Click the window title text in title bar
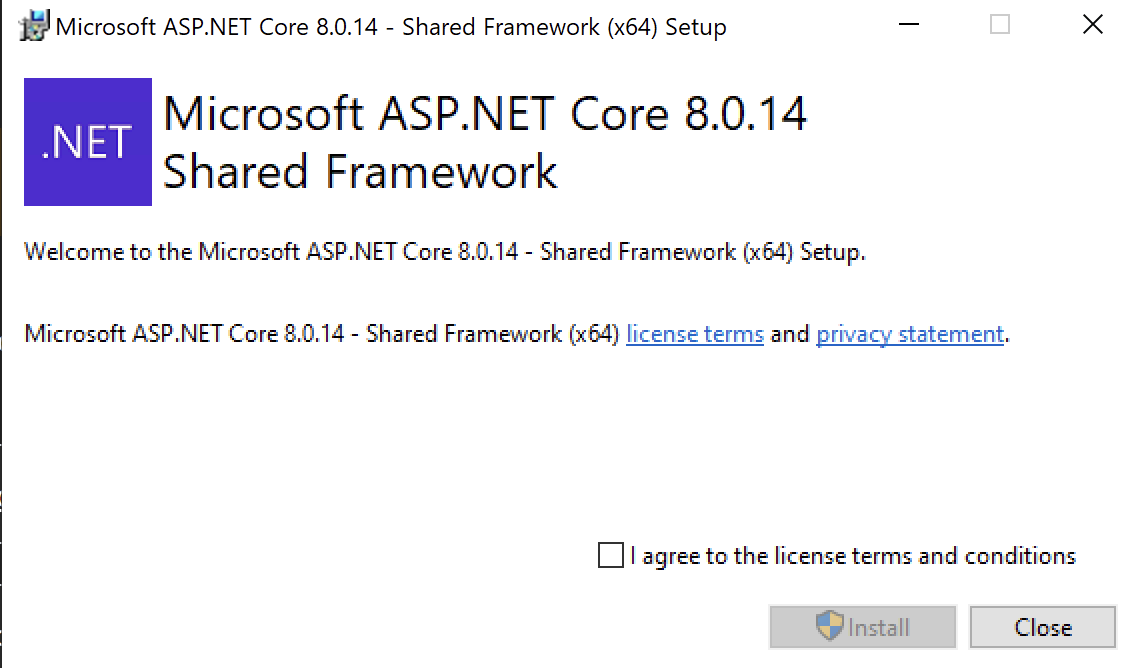The width and height of the screenshot is (1134, 668). pos(391,27)
